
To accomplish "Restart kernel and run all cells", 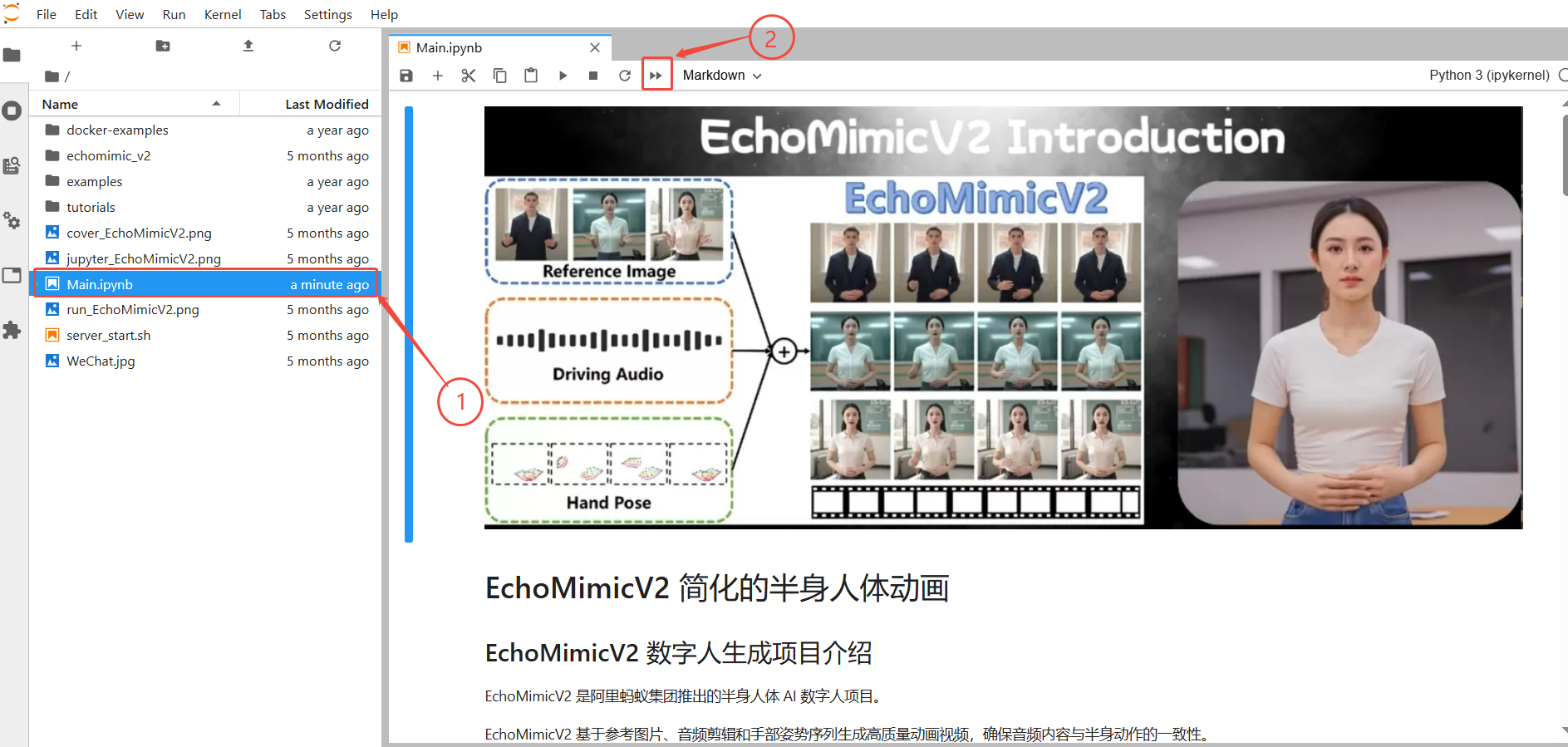I will [656, 76].
